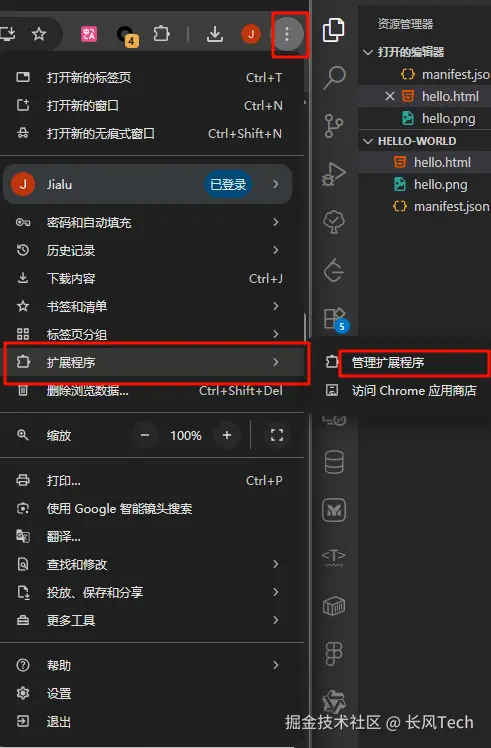The width and height of the screenshot is (491, 748).
Task: Click the fullscreen icon in zoom row
Action: tap(277, 435)
